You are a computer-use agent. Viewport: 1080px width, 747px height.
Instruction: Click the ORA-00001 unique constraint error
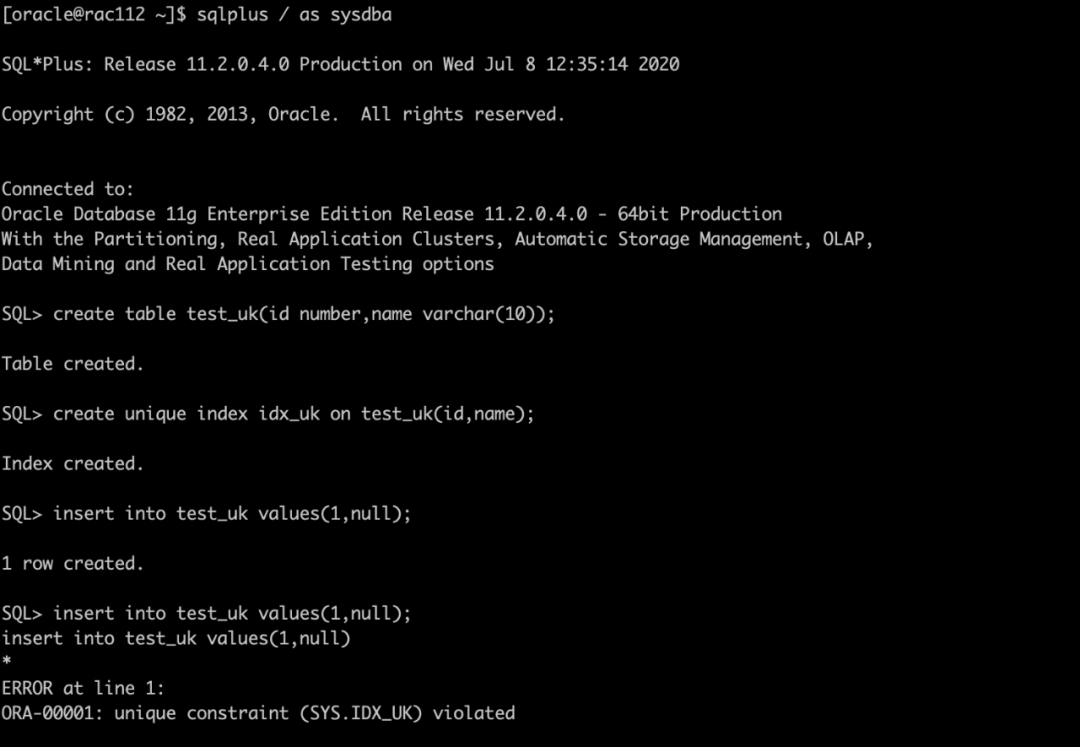click(258, 713)
